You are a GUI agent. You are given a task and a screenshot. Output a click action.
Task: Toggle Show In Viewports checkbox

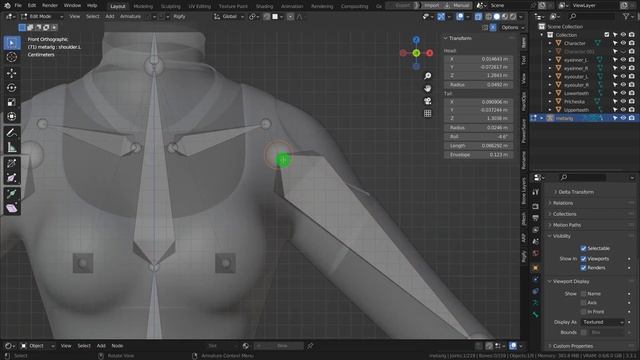click(583, 259)
